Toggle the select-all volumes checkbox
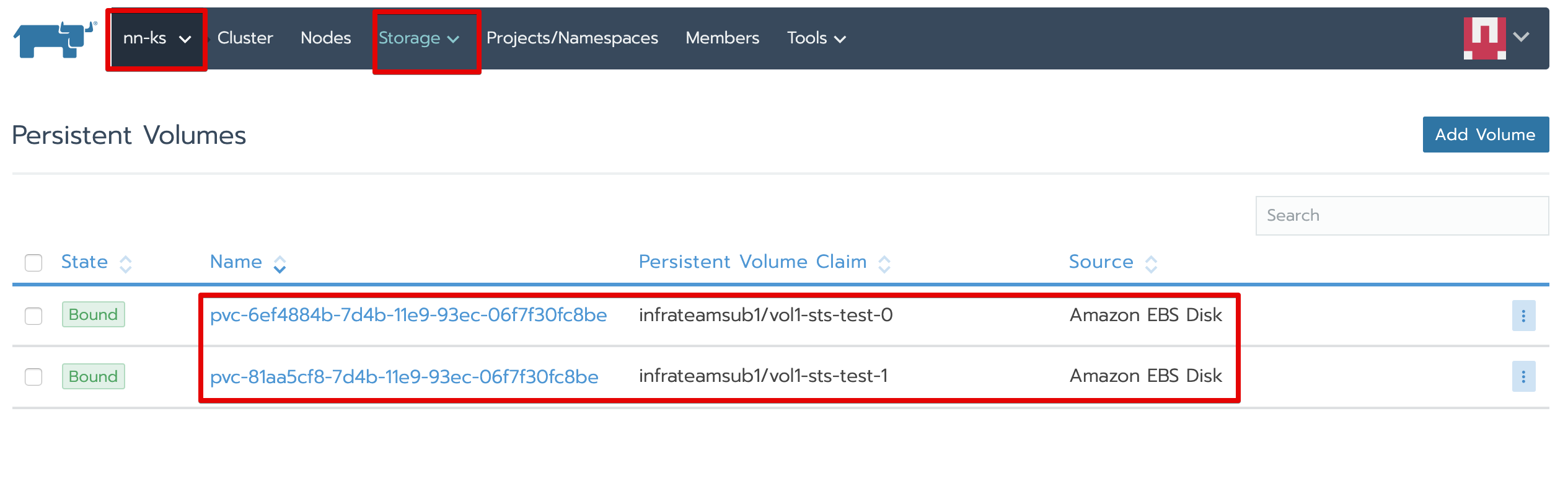The image size is (1568, 491). pyautogui.click(x=33, y=263)
